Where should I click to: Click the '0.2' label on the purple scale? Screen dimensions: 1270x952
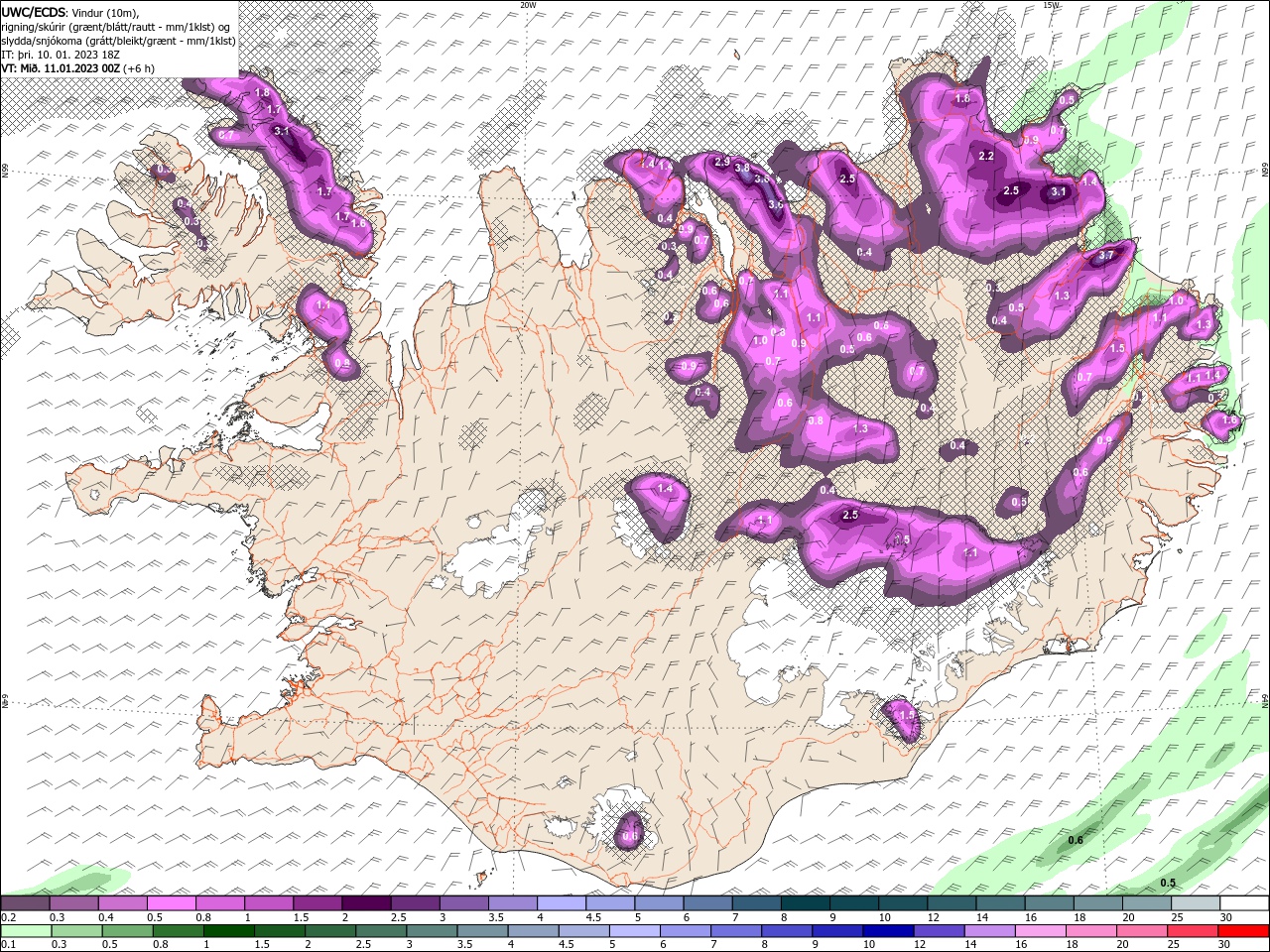point(9,917)
